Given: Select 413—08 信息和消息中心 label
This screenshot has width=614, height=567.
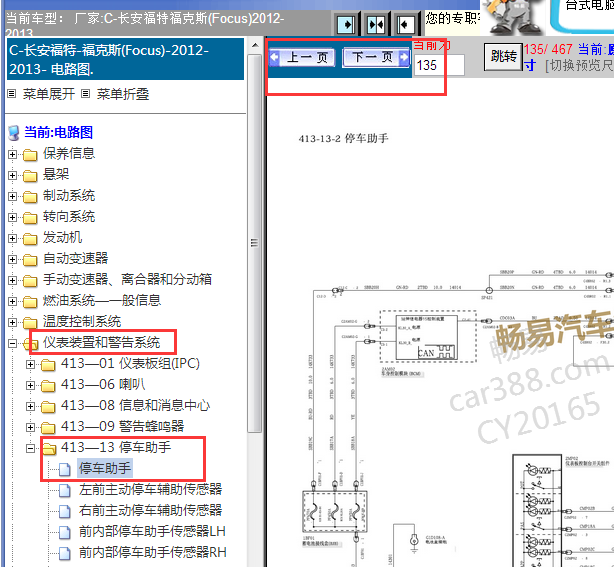Looking at the screenshot, I should 135,405.
